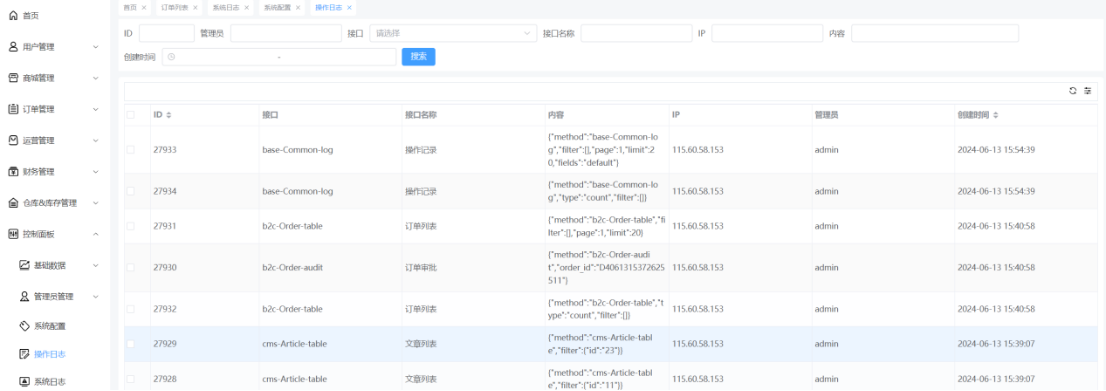Expand 仓库&库存管理 menu chevron
The image size is (1106, 391).
96,203
